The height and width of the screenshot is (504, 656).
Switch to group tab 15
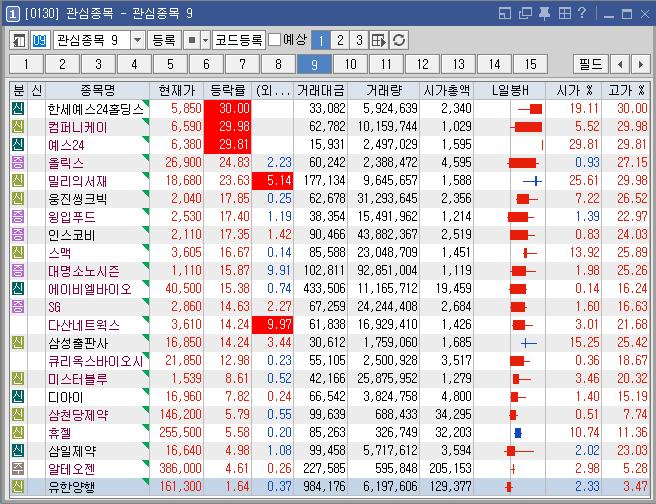pos(530,64)
